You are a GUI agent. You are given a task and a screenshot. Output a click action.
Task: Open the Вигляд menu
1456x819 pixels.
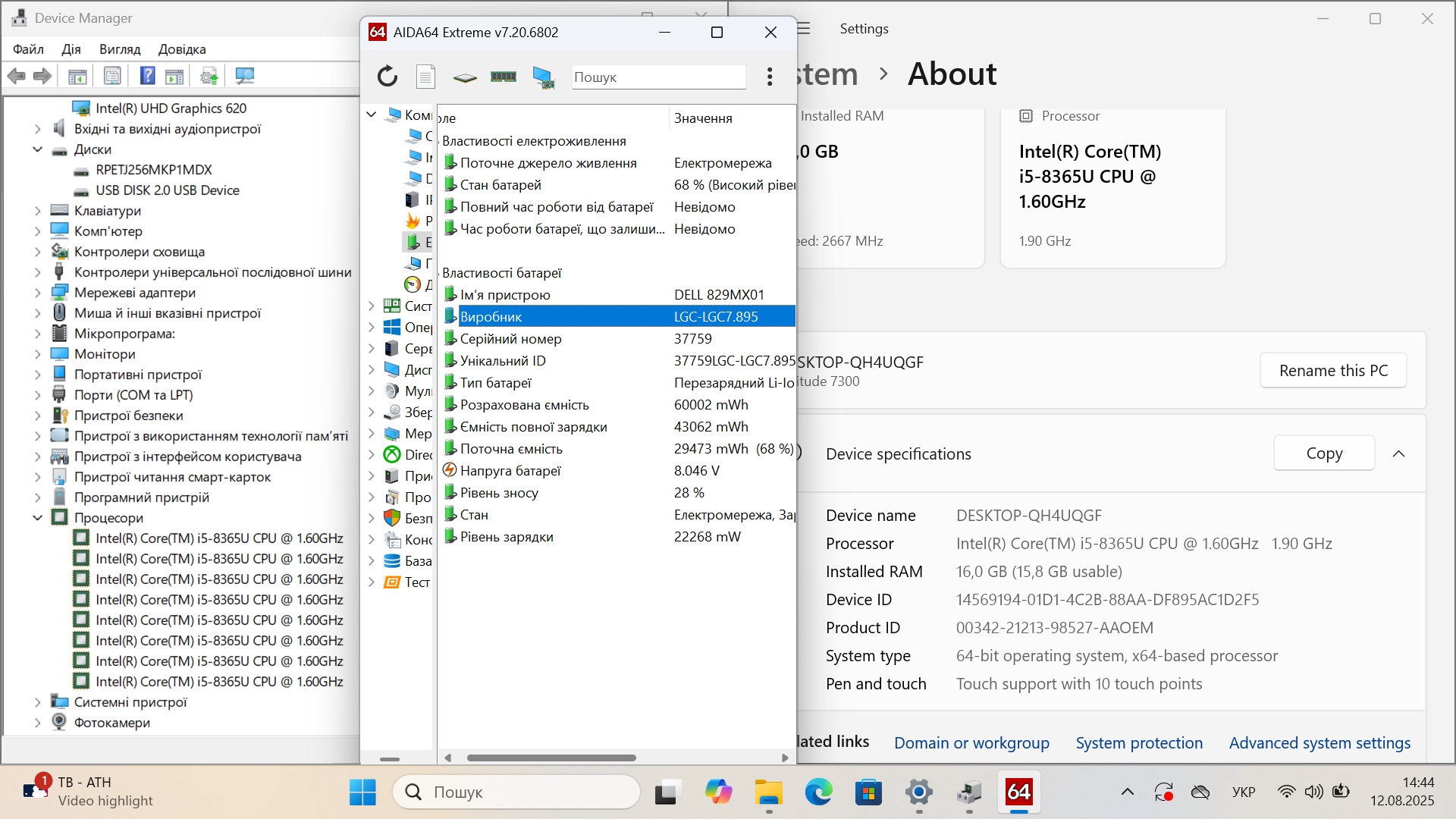click(120, 49)
